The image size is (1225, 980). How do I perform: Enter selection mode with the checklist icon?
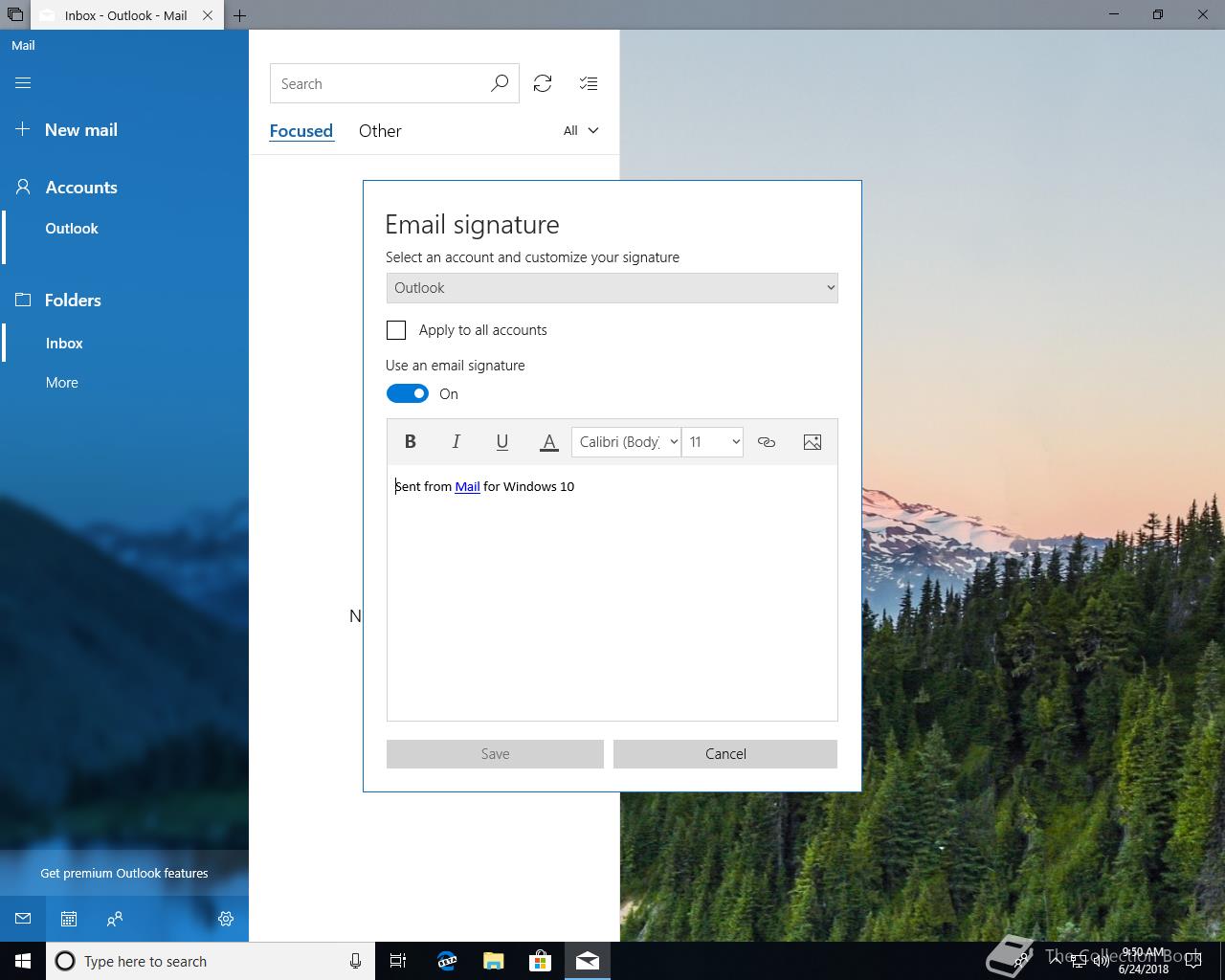589,84
